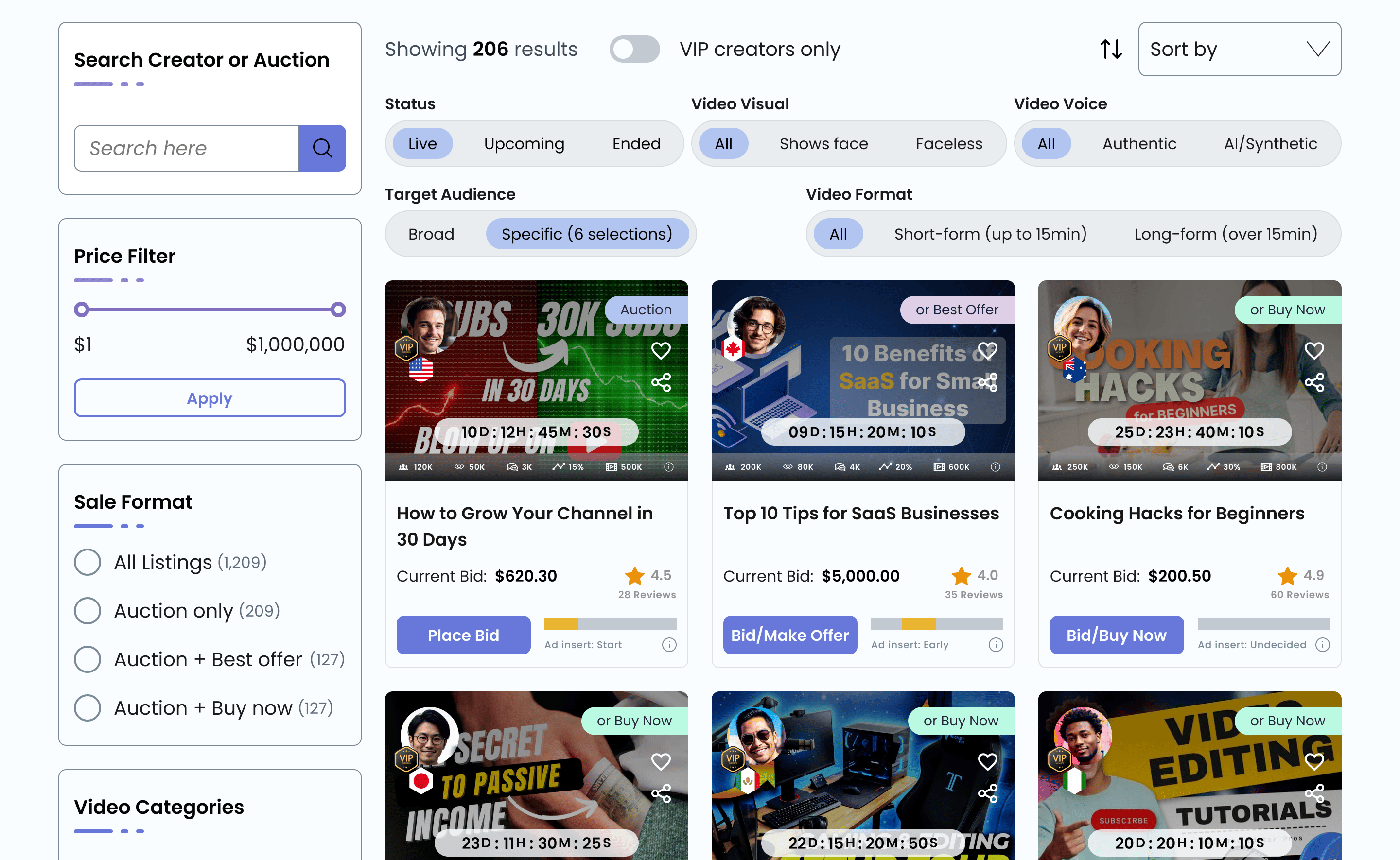This screenshot has width=1400, height=860.
Task: Focus the Search here input field
Action: pyautogui.click(x=187, y=148)
